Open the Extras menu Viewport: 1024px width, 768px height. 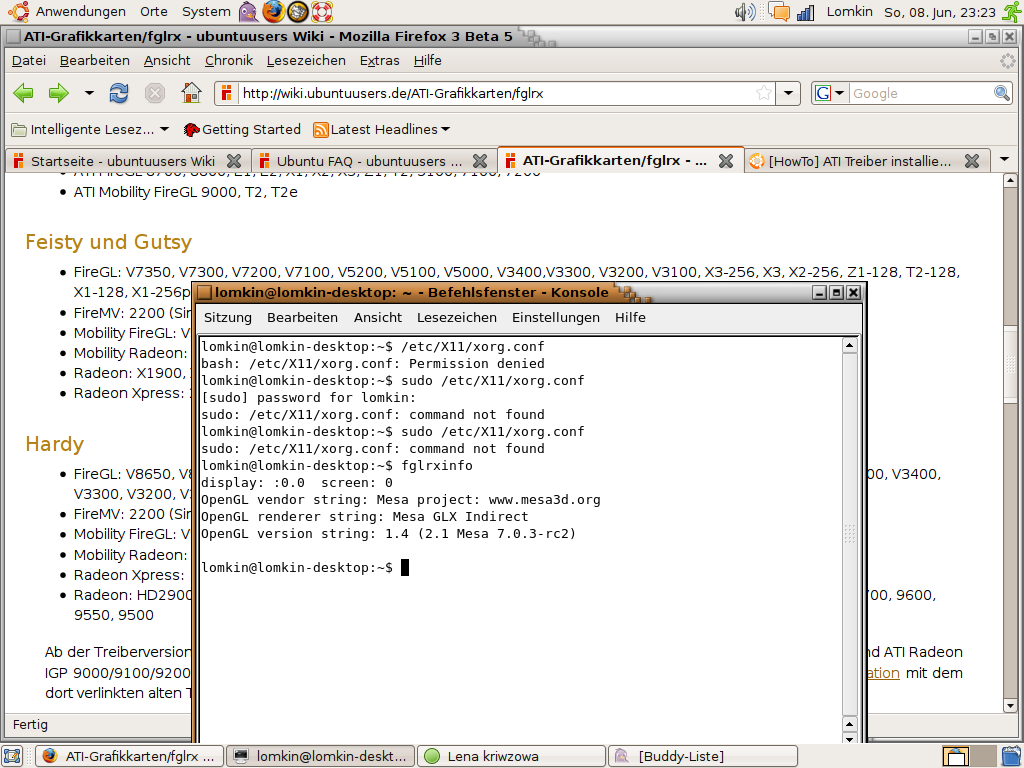pyautogui.click(x=379, y=61)
